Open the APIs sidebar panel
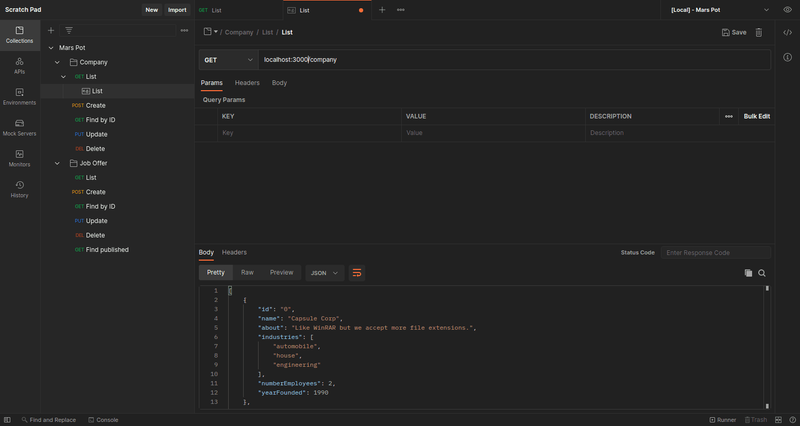 [19, 66]
